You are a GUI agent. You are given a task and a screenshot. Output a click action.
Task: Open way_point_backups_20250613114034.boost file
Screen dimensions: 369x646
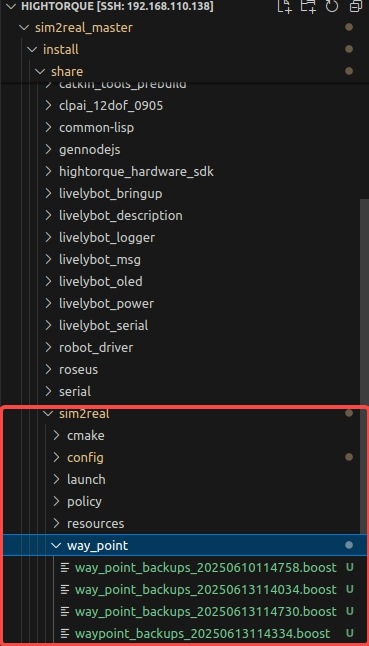click(206, 590)
